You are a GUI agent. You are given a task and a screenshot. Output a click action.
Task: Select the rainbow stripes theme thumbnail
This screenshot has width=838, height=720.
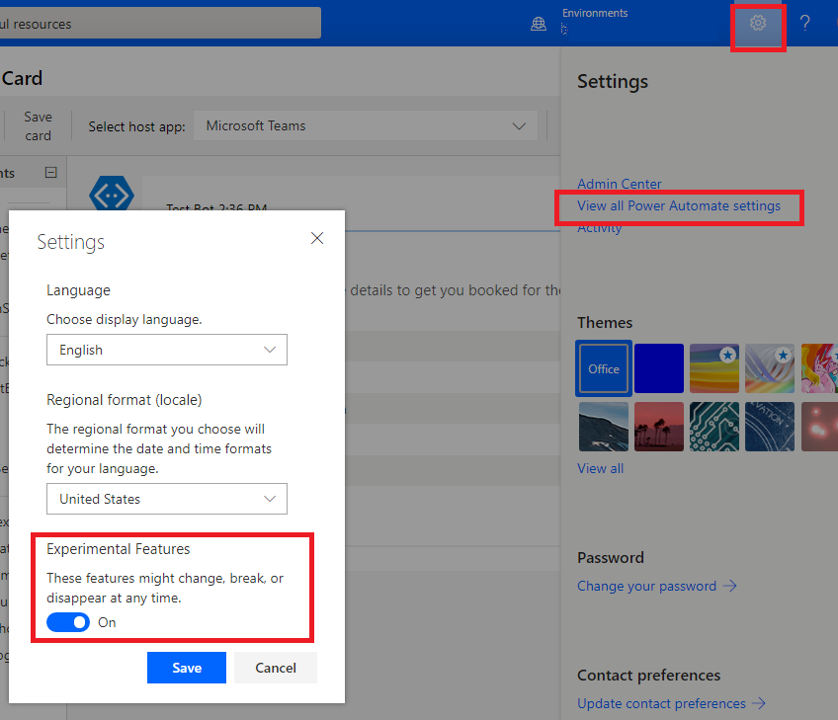[x=715, y=368]
